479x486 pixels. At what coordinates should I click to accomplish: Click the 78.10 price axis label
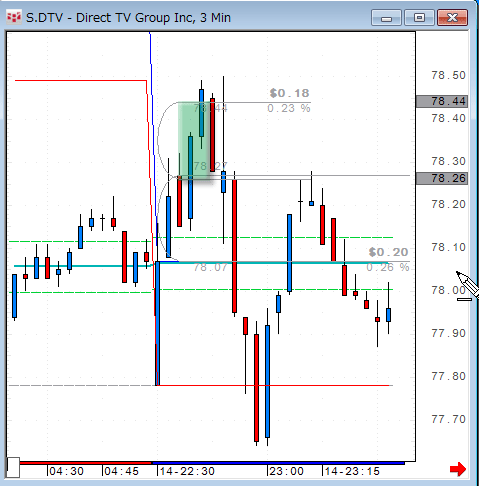click(448, 247)
